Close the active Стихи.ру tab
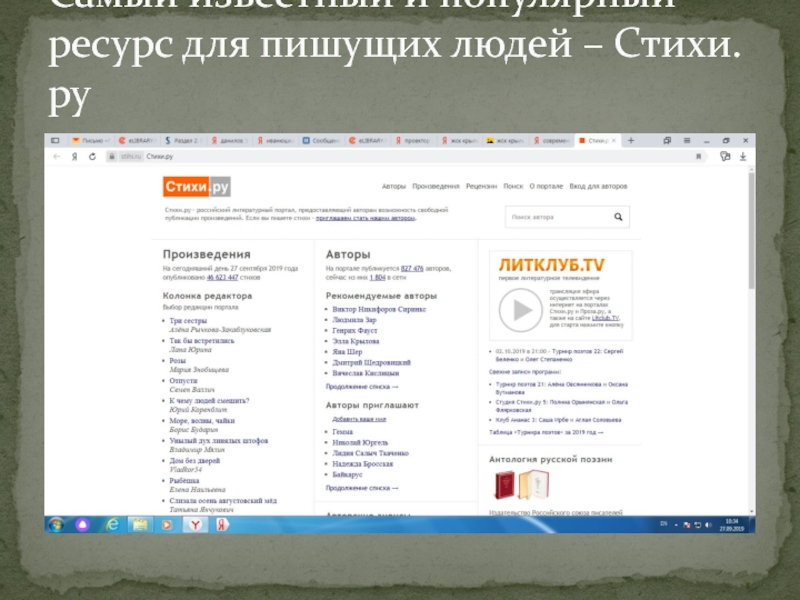The height and width of the screenshot is (600, 800). pos(614,140)
